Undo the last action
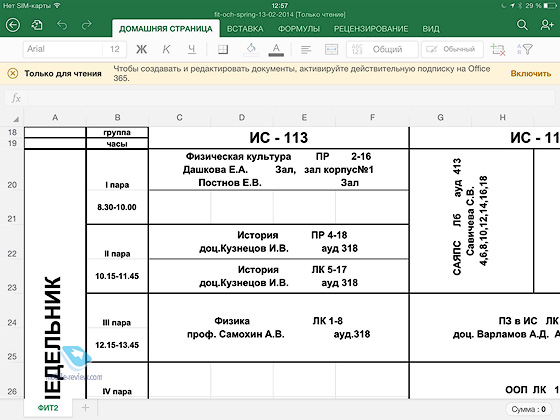The height and width of the screenshot is (420, 560). click(62, 25)
